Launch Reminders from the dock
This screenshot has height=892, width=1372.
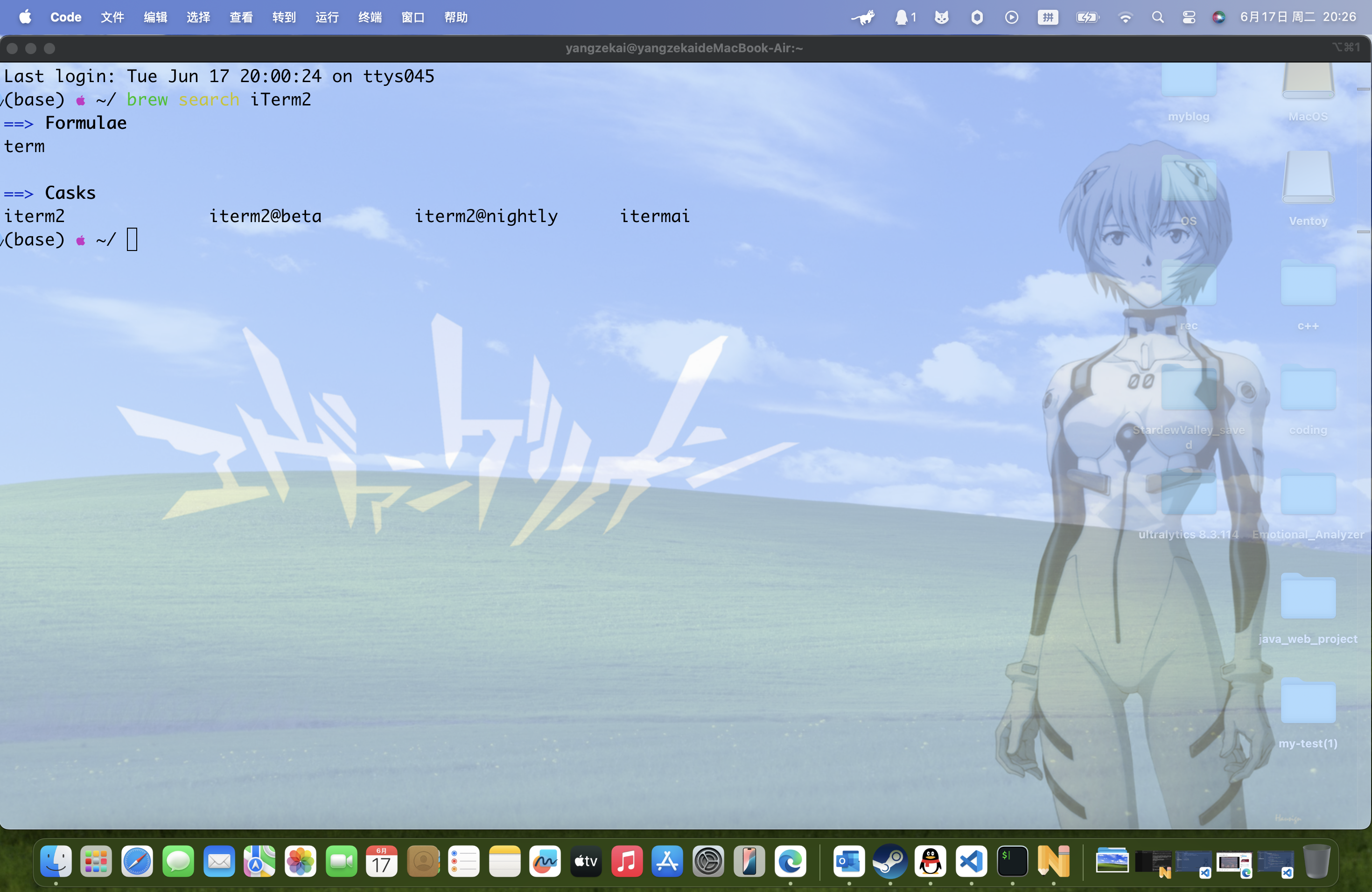click(463, 862)
